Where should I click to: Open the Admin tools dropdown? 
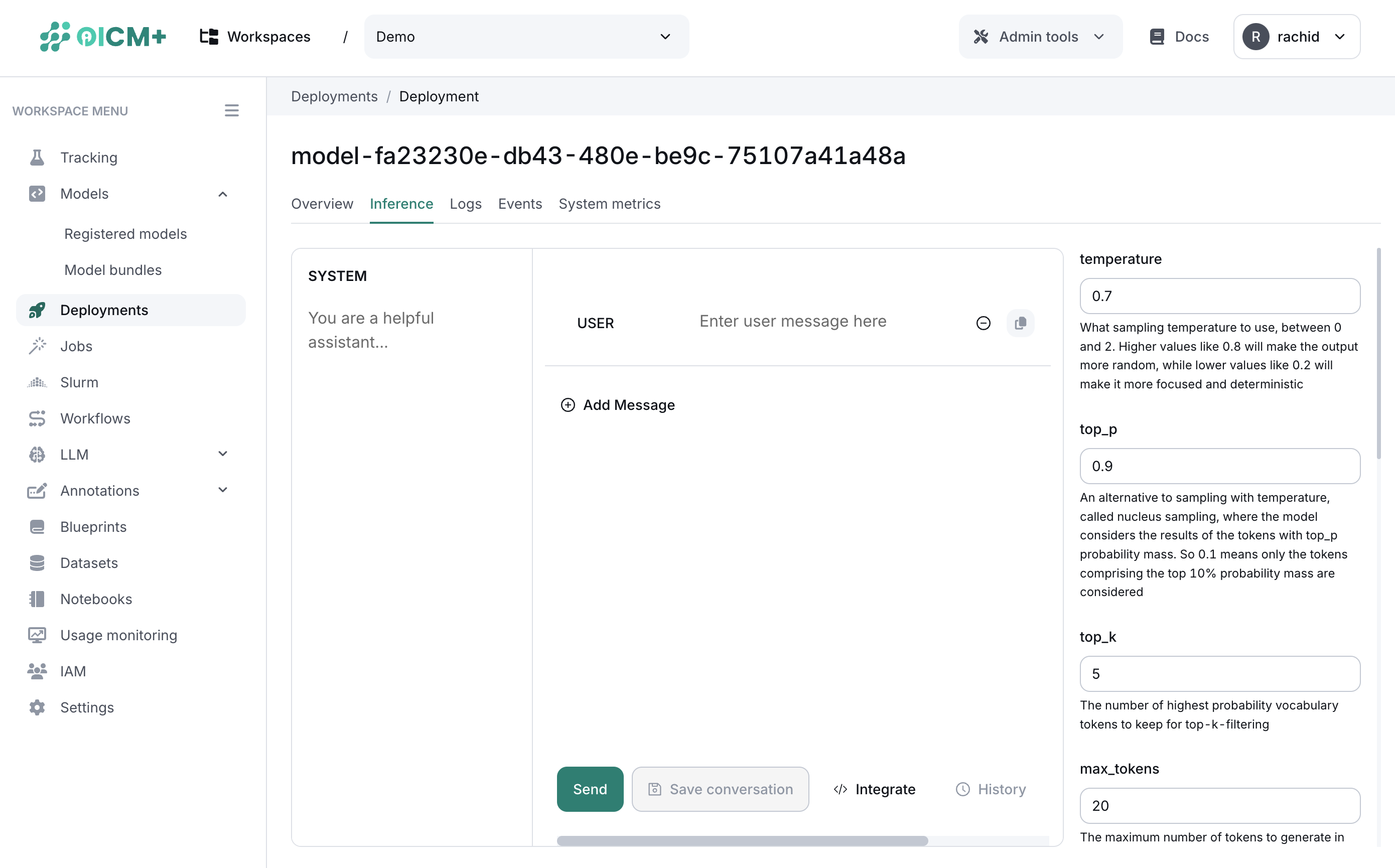(1040, 37)
